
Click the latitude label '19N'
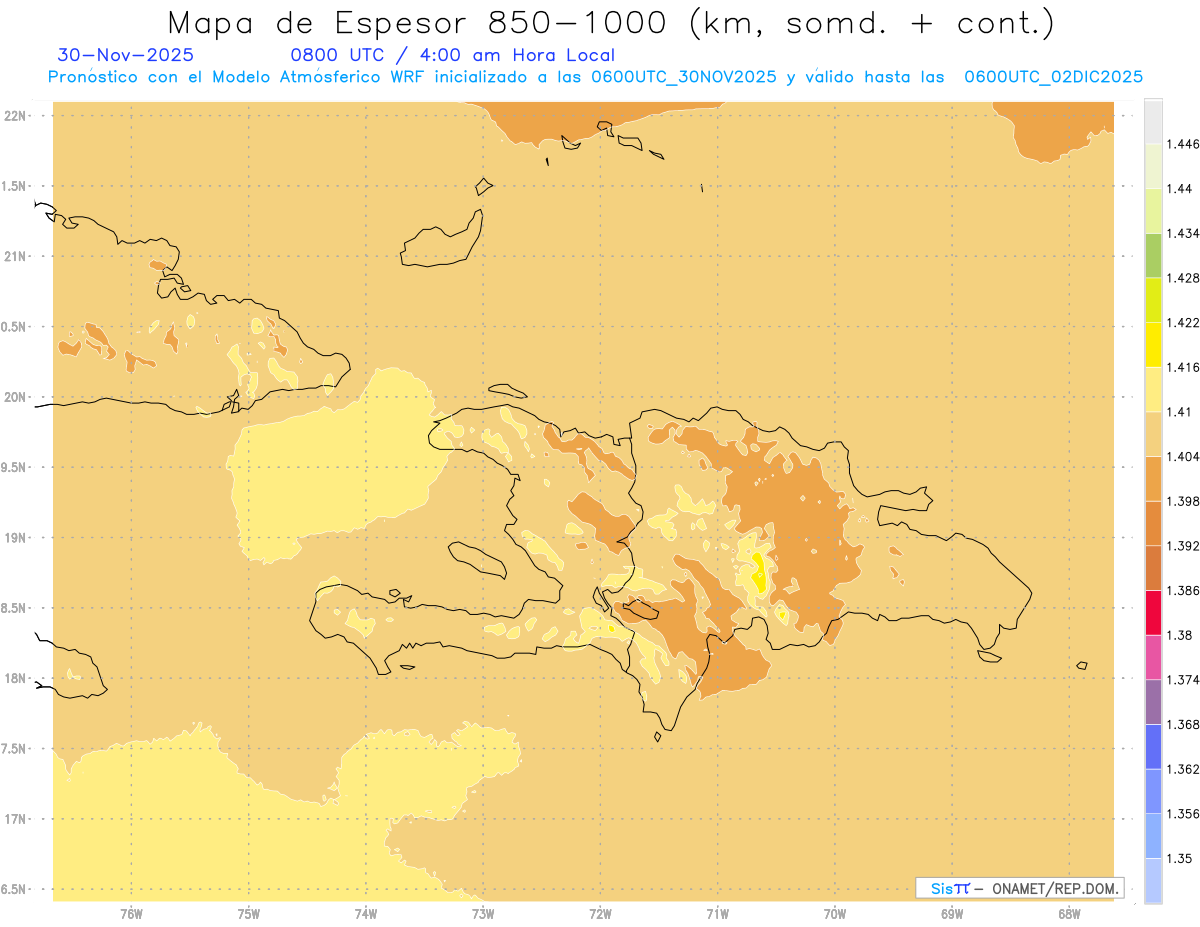(16, 538)
